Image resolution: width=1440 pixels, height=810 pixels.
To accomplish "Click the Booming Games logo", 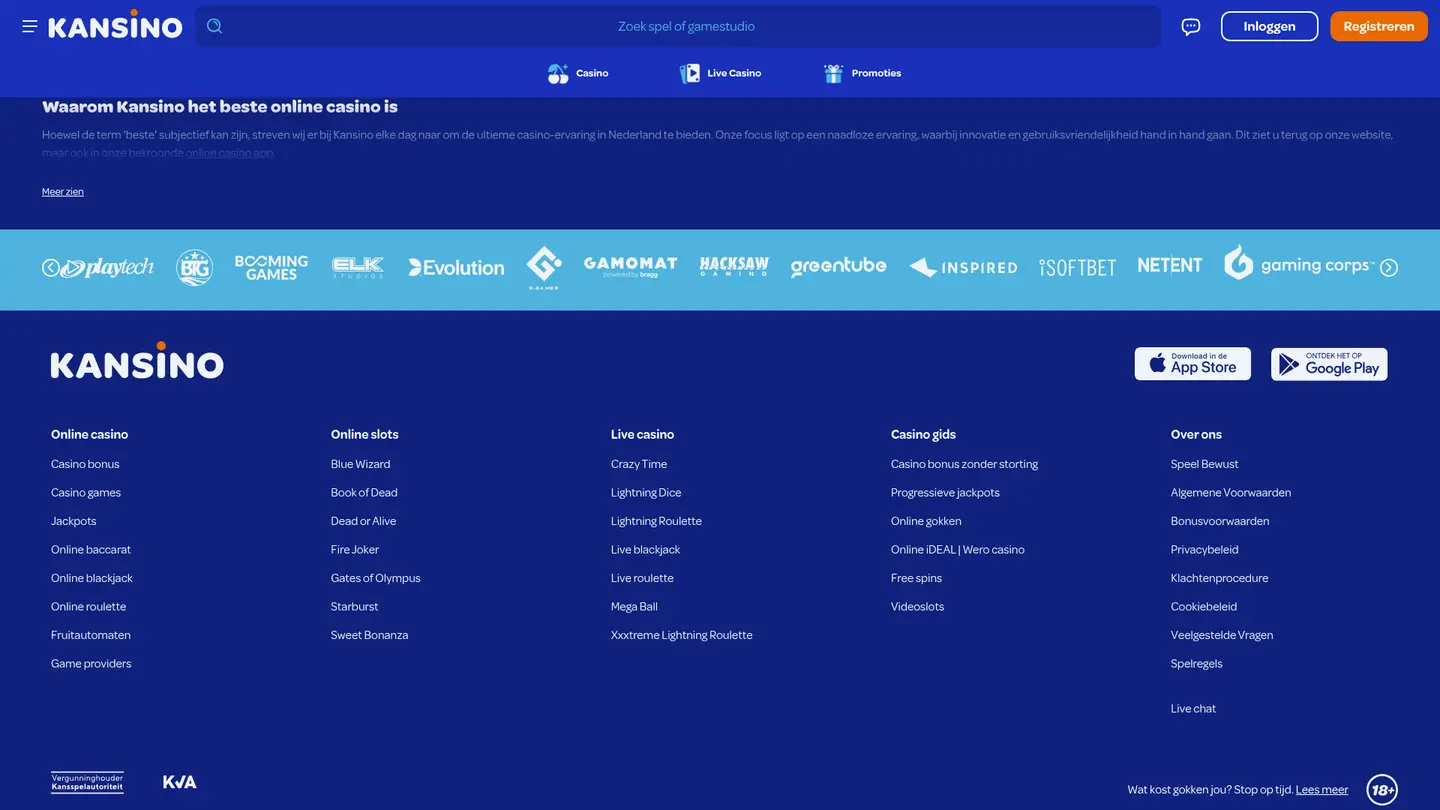I will coord(271,268).
